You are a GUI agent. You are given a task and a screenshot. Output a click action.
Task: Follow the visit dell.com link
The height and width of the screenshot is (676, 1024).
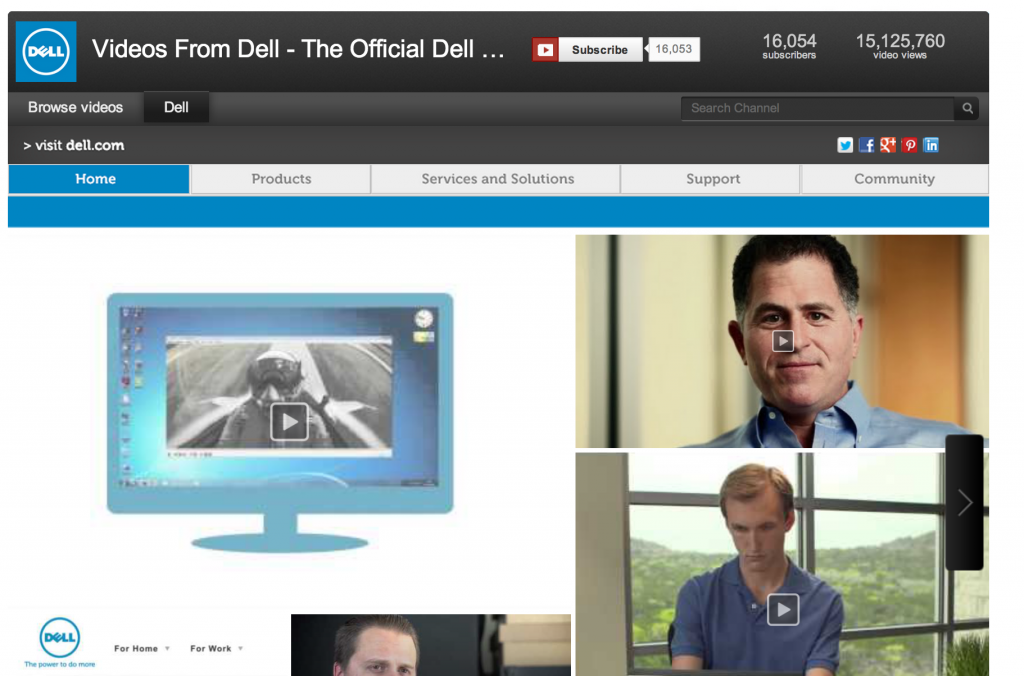(x=74, y=145)
